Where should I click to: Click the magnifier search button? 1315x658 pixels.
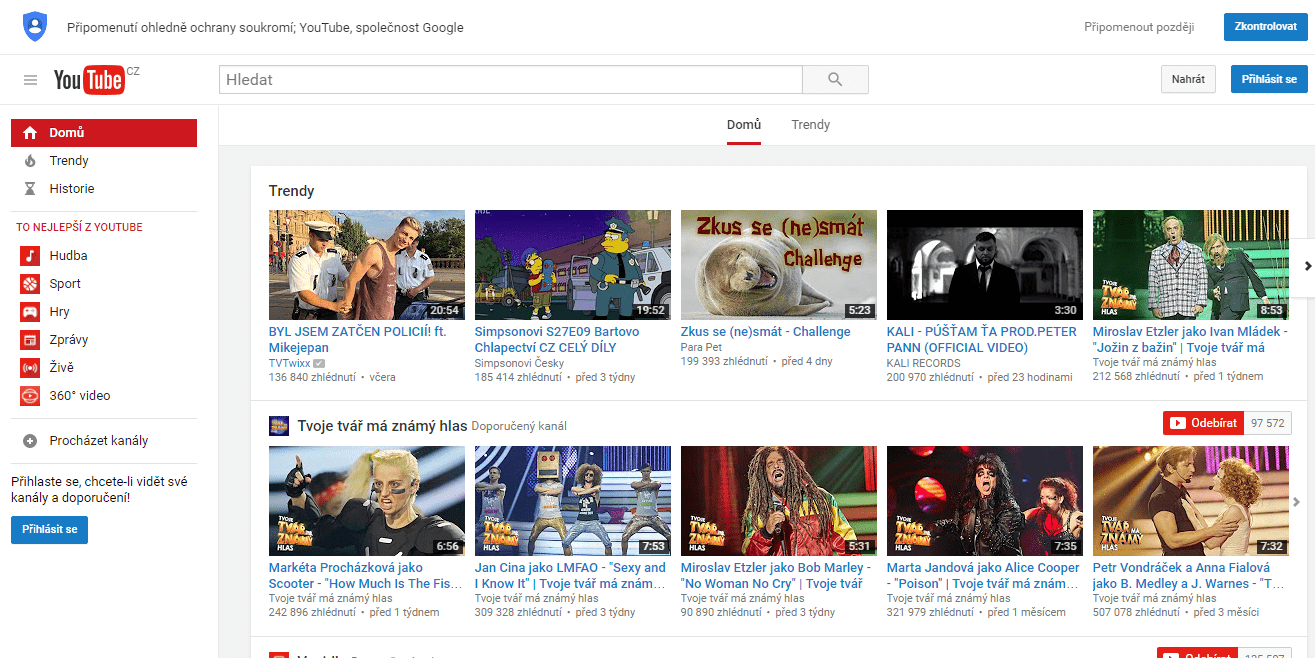pos(835,80)
